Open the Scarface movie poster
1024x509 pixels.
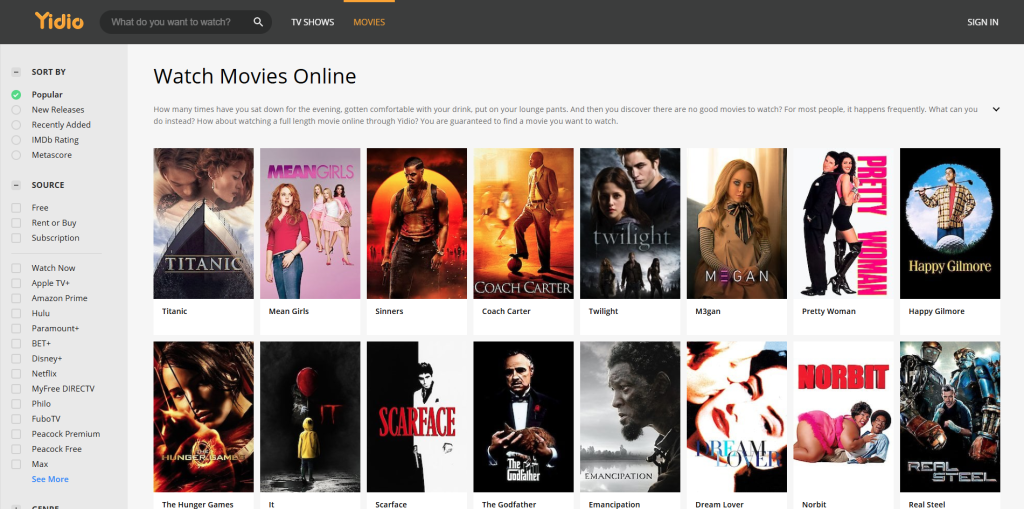coord(417,417)
